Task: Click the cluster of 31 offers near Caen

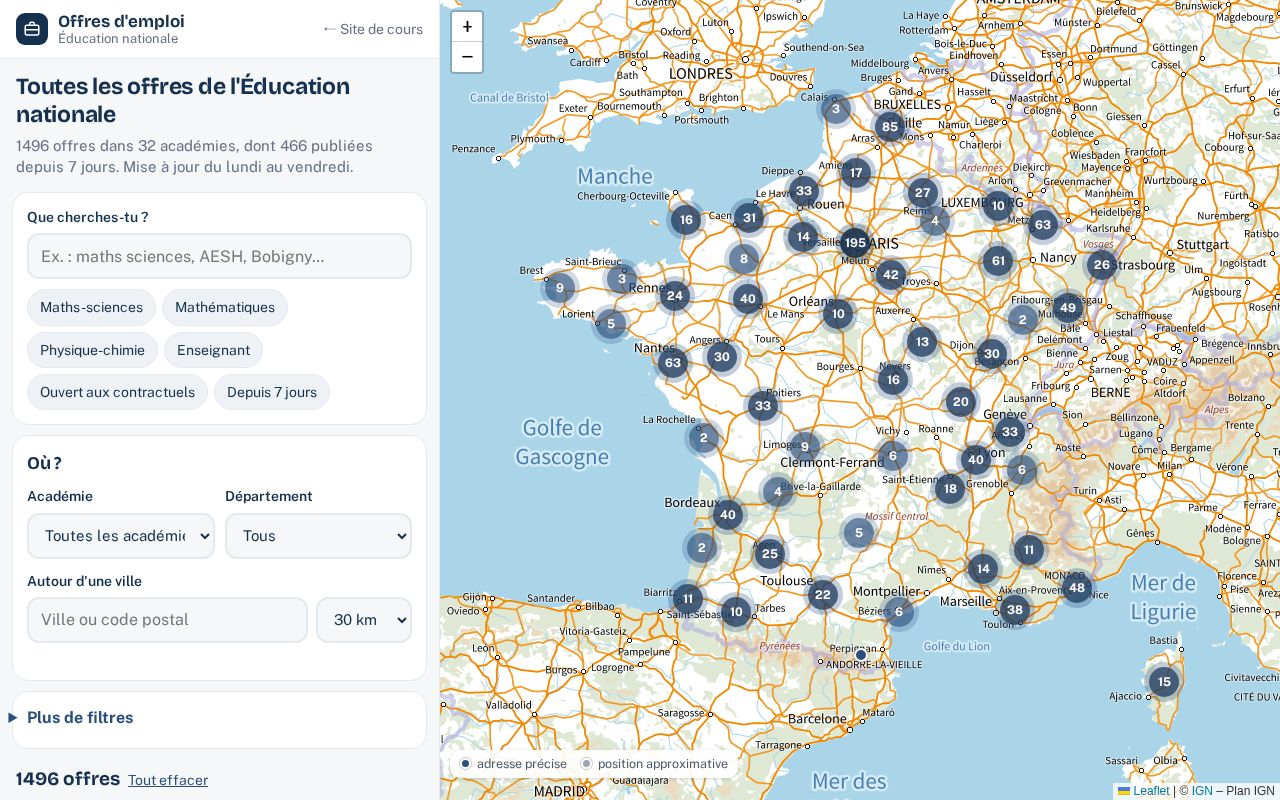Action: click(x=749, y=217)
